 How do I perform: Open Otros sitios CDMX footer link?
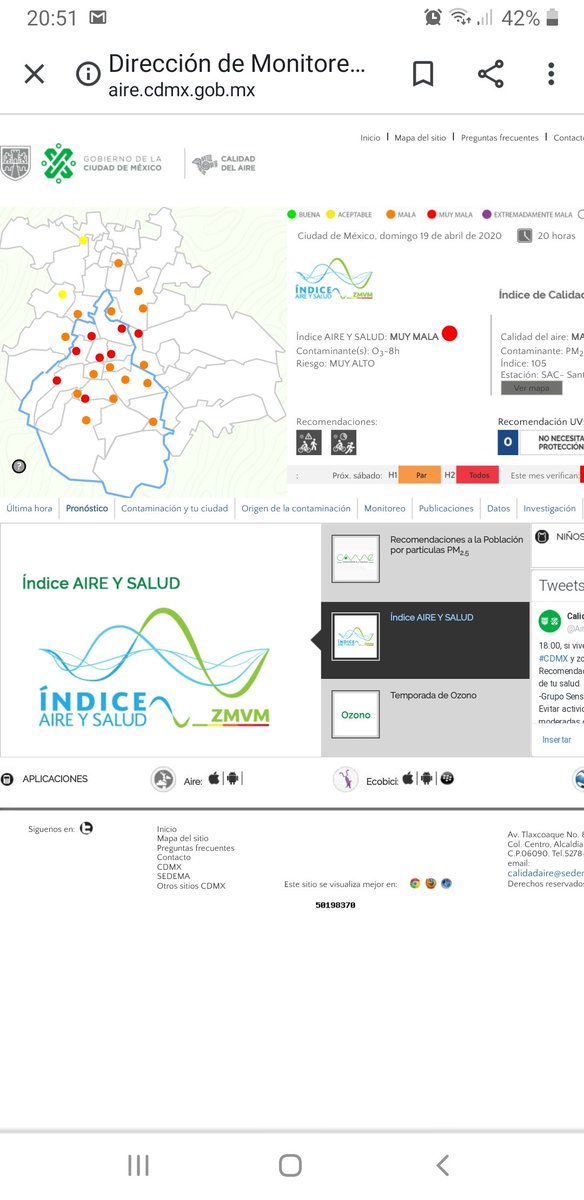(191, 886)
